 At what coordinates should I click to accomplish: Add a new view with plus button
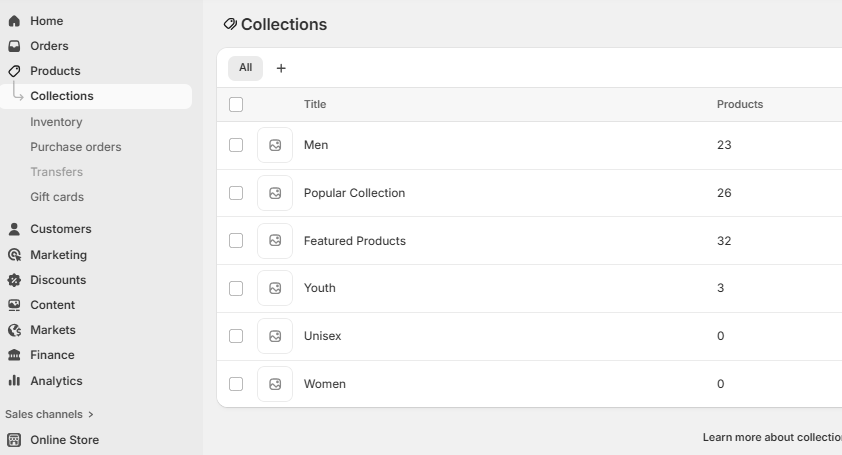point(281,68)
